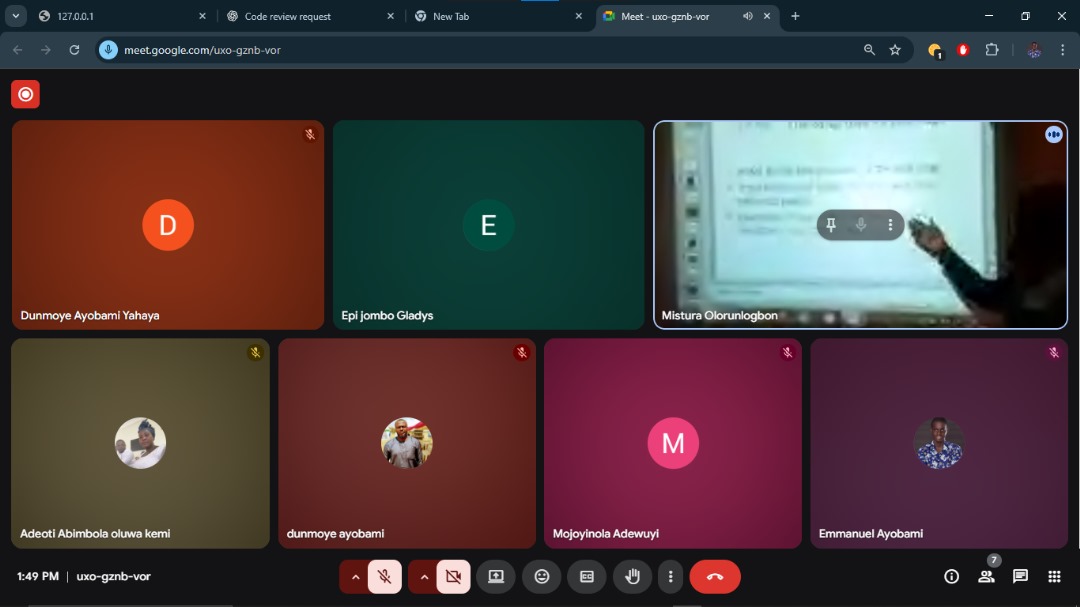Click the 1:49 PM time display
This screenshot has width=1080, height=607.
point(38,577)
